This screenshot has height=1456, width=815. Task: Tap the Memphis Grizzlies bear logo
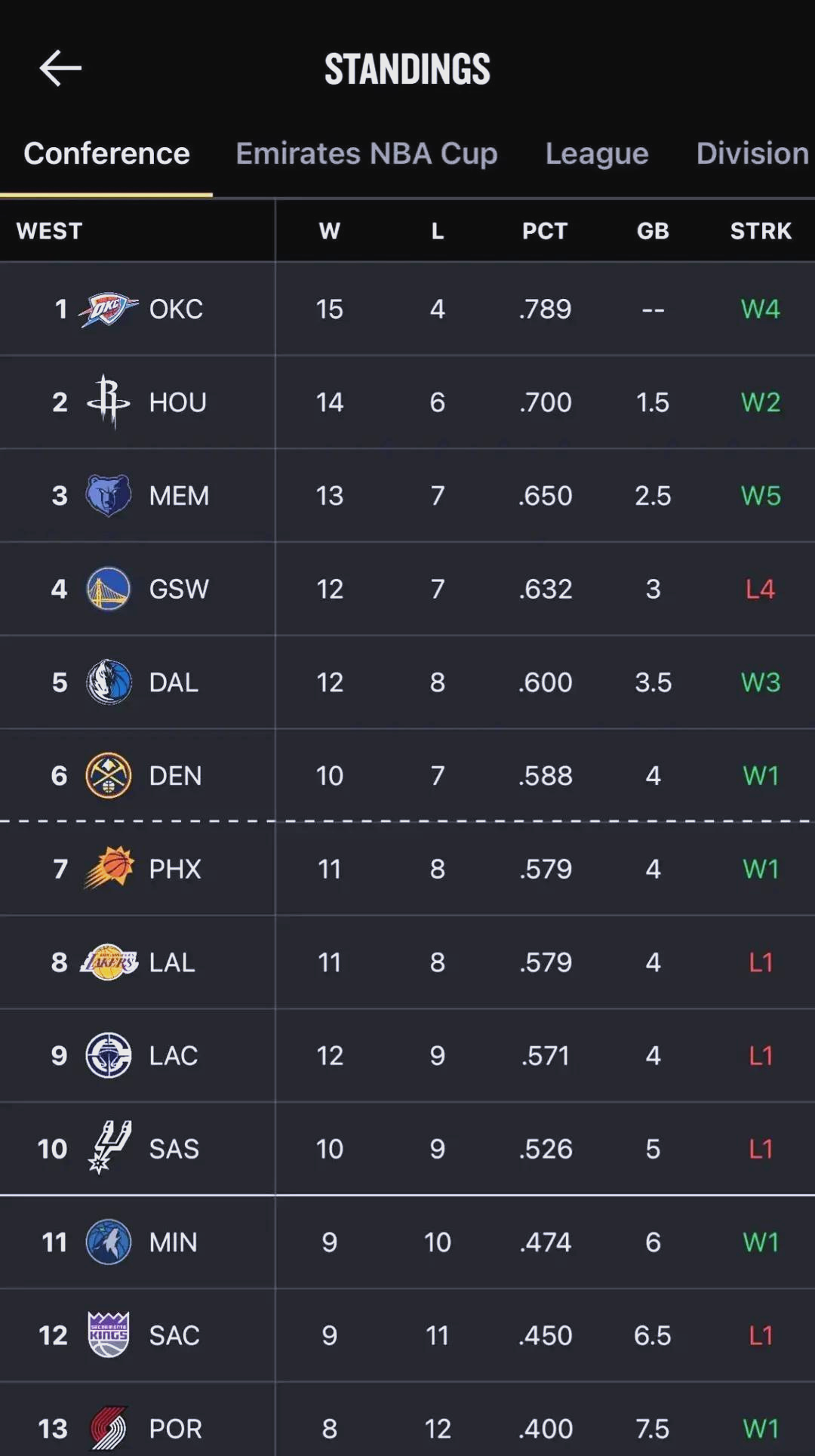click(x=109, y=495)
